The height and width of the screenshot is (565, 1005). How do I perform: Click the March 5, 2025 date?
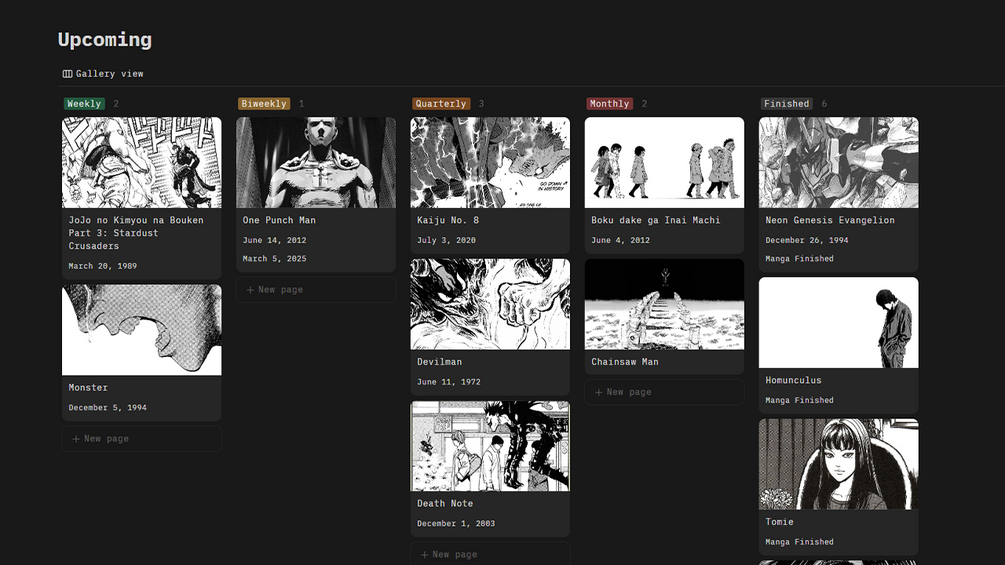[274, 259]
